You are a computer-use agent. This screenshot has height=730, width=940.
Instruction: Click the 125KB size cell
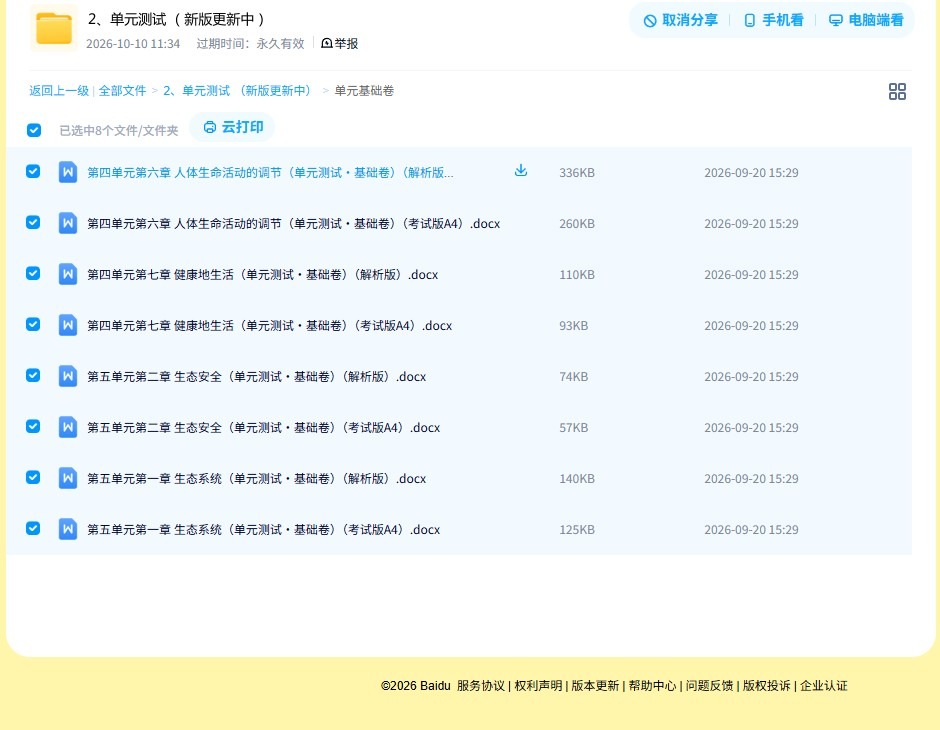point(577,529)
